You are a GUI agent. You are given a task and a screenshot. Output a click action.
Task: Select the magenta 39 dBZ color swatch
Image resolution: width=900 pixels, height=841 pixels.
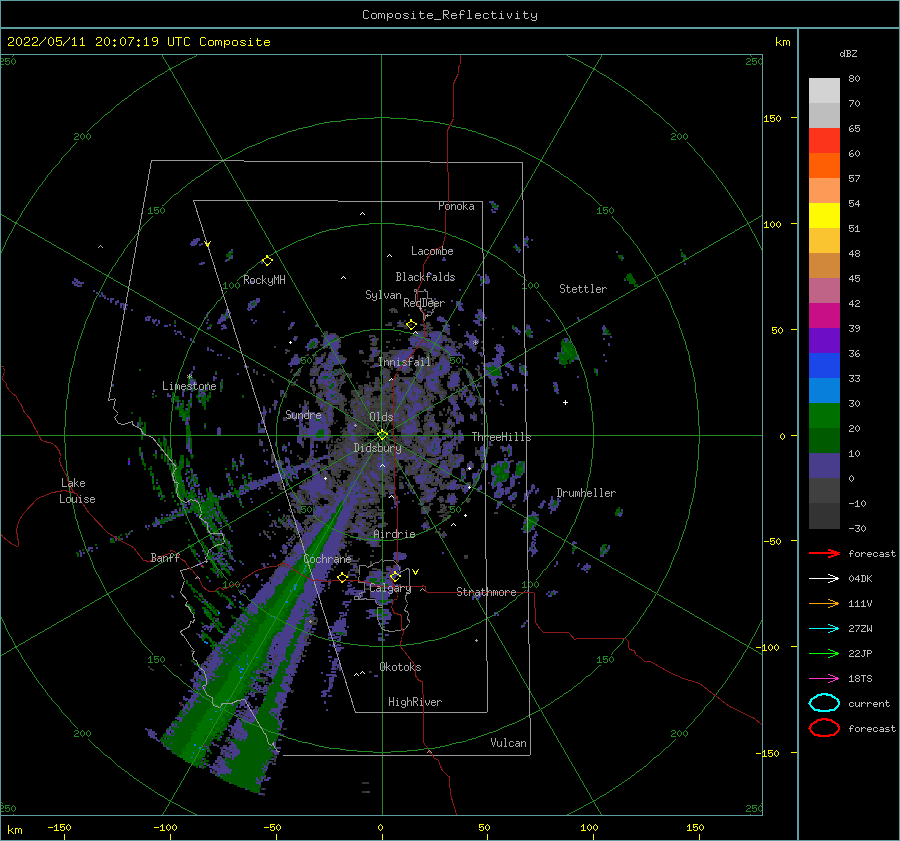[x=824, y=315]
